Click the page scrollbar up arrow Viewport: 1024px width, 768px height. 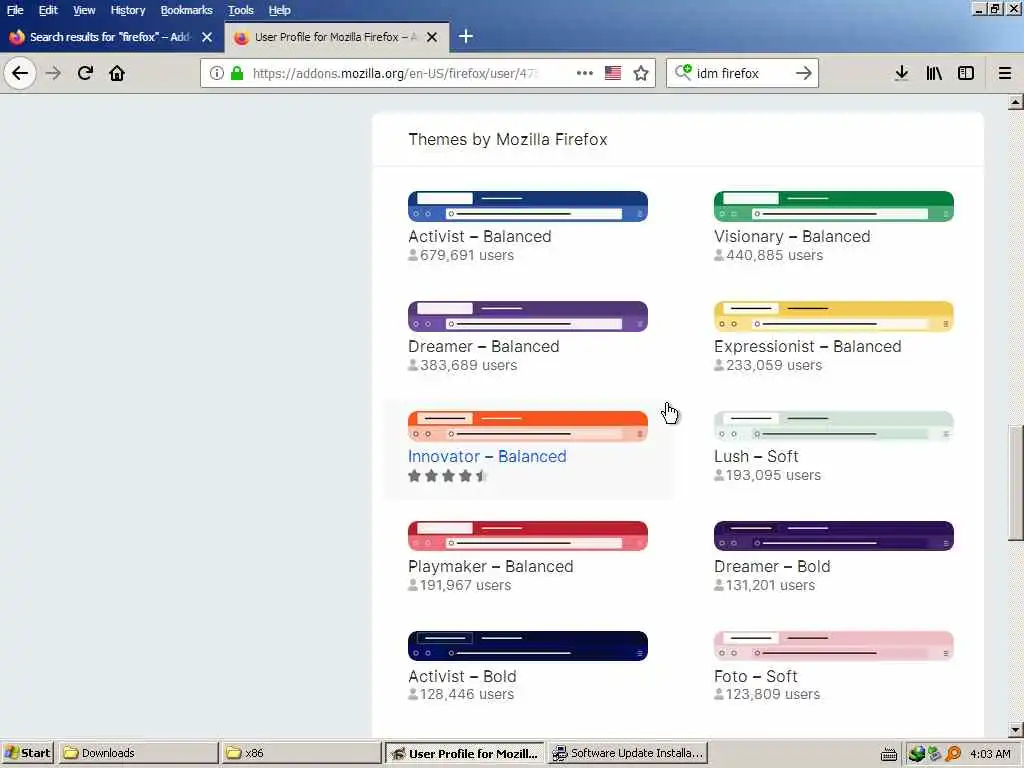pyautogui.click(x=1015, y=102)
